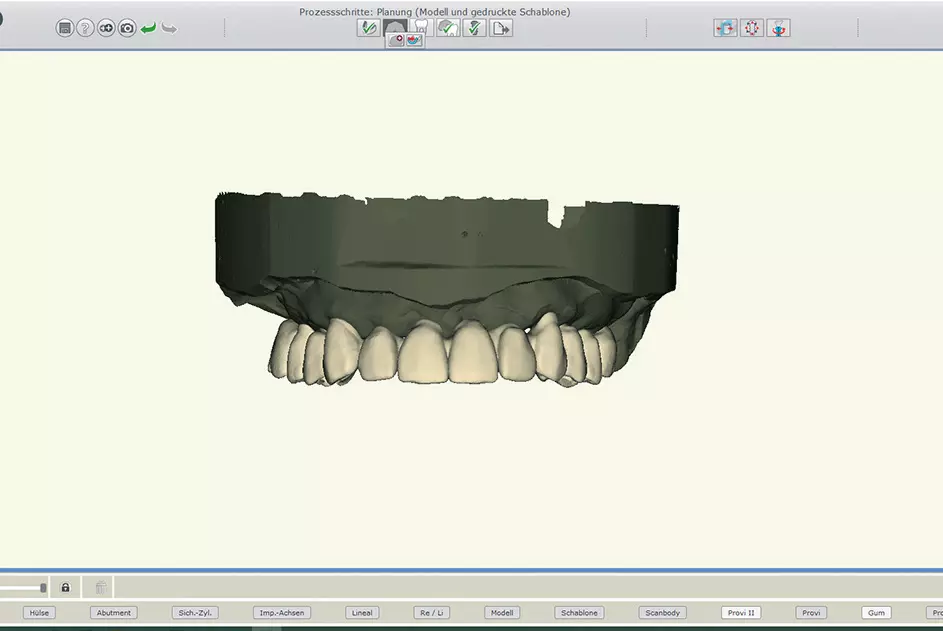Click the red and blue model sub-step icon
Screen dimensions: 943x631
point(414,40)
